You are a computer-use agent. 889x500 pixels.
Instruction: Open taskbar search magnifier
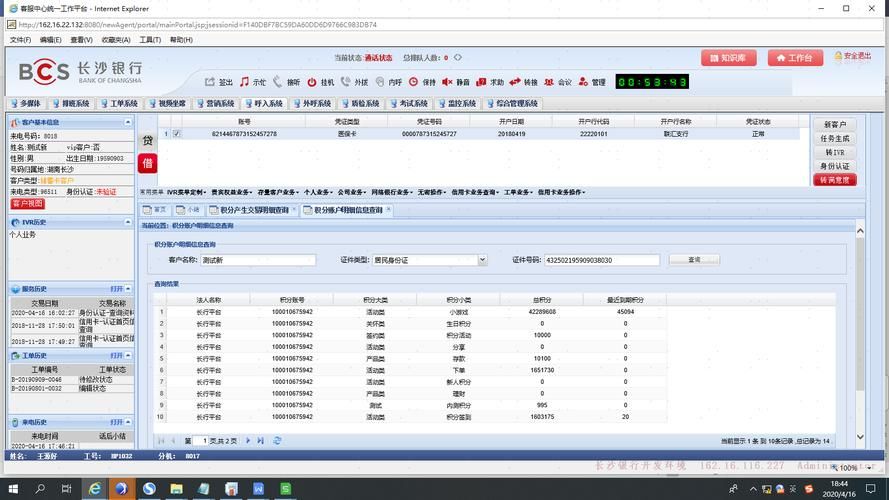coord(40,489)
